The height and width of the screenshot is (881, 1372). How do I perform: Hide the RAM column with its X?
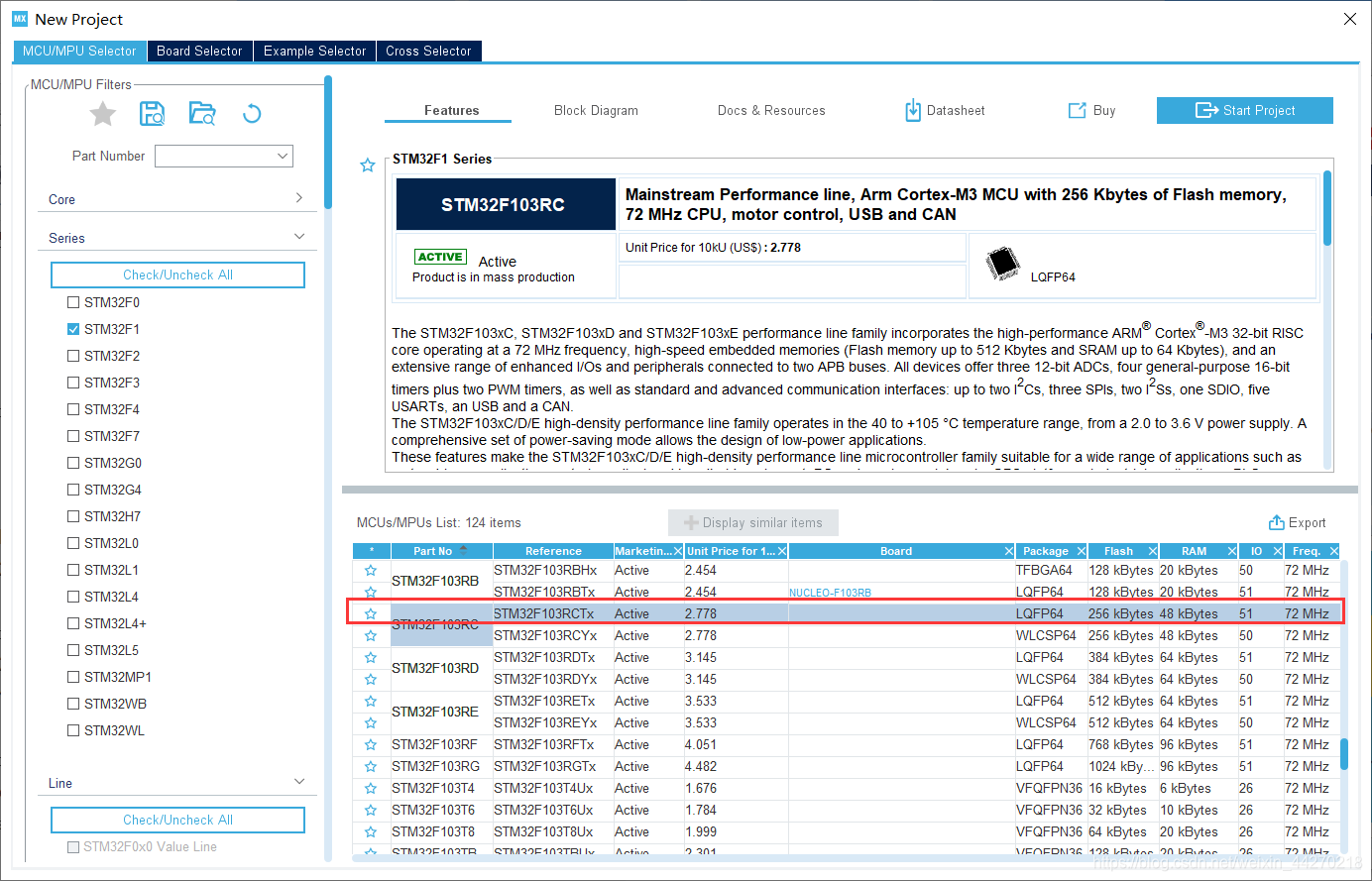[1232, 551]
